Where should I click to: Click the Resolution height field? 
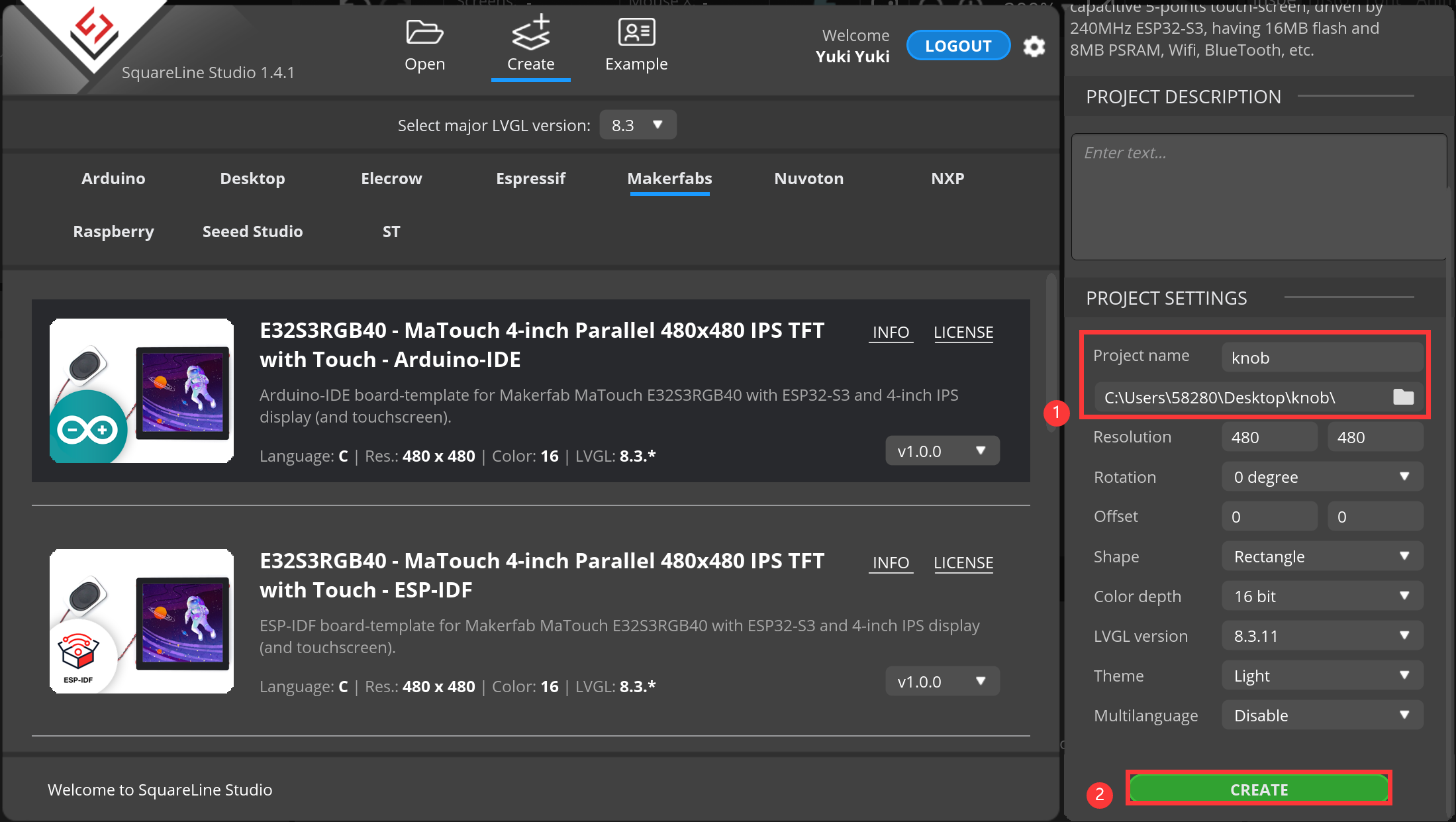pyautogui.click(x=1375, y=437)
